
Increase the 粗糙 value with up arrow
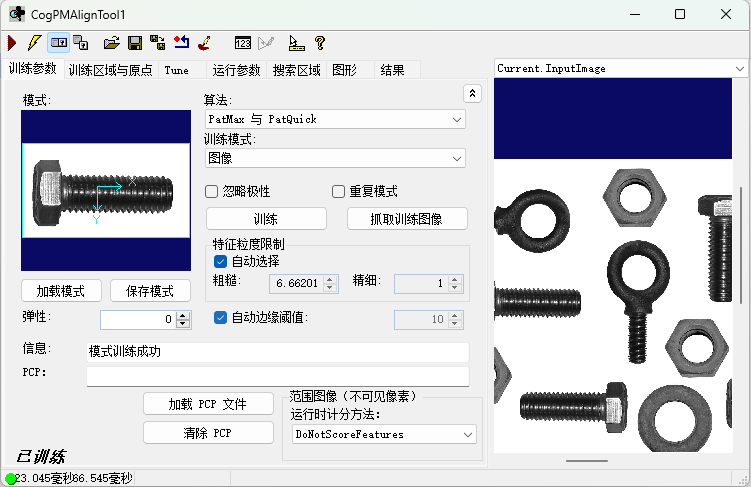[x=330, y=279]
